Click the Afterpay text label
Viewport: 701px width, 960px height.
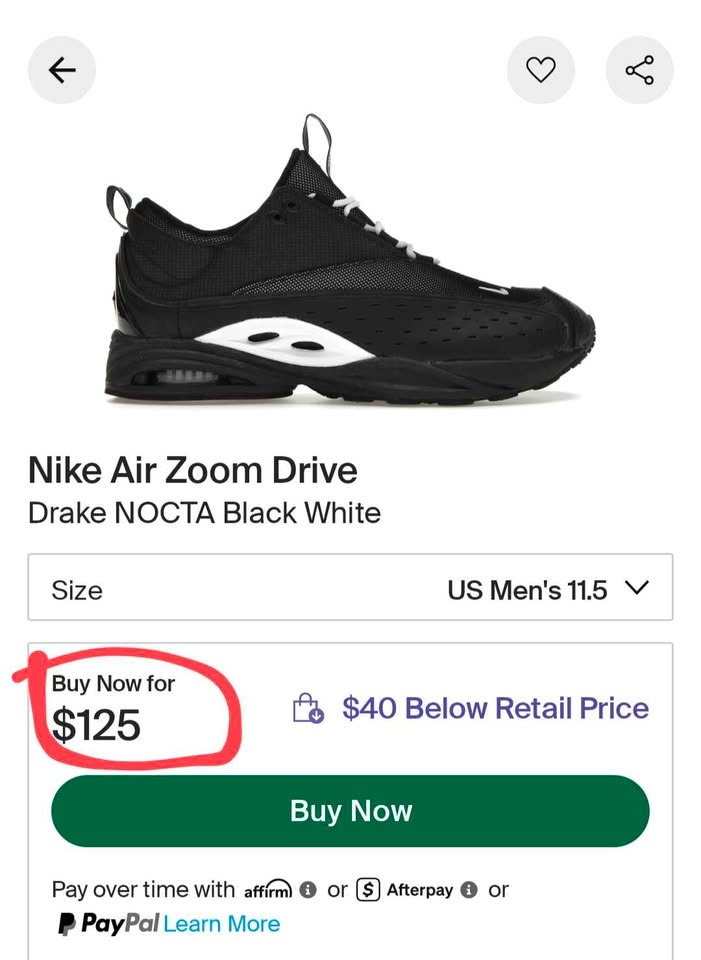tap(420, 889)
